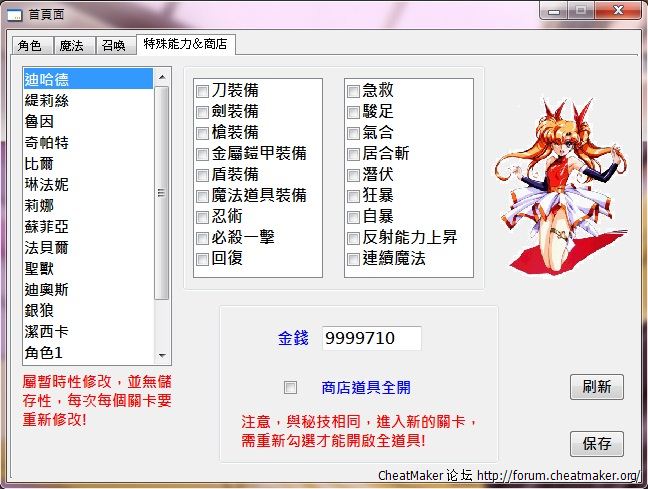
Task: Toggle the 必殺一擊 checkbox
Action: 203,238
